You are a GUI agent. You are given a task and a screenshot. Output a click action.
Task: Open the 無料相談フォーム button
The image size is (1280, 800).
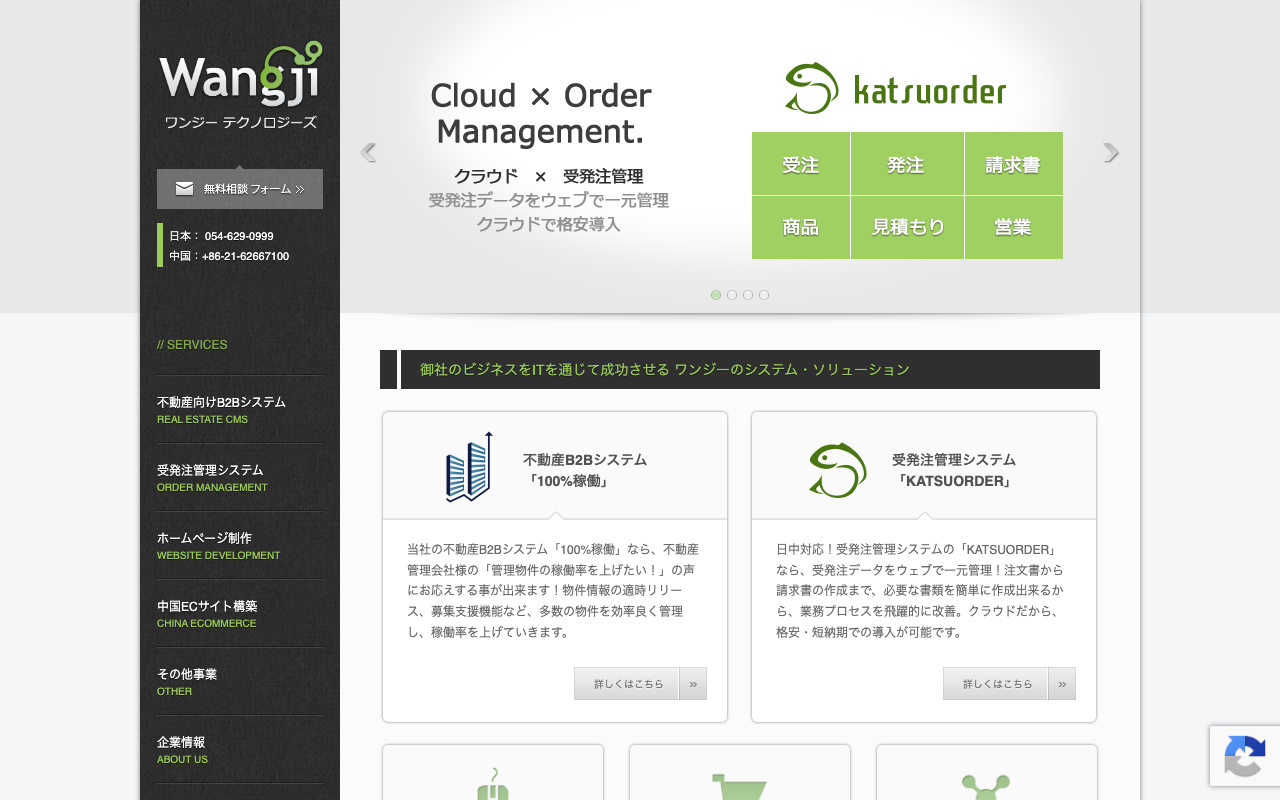click(240, 189)
